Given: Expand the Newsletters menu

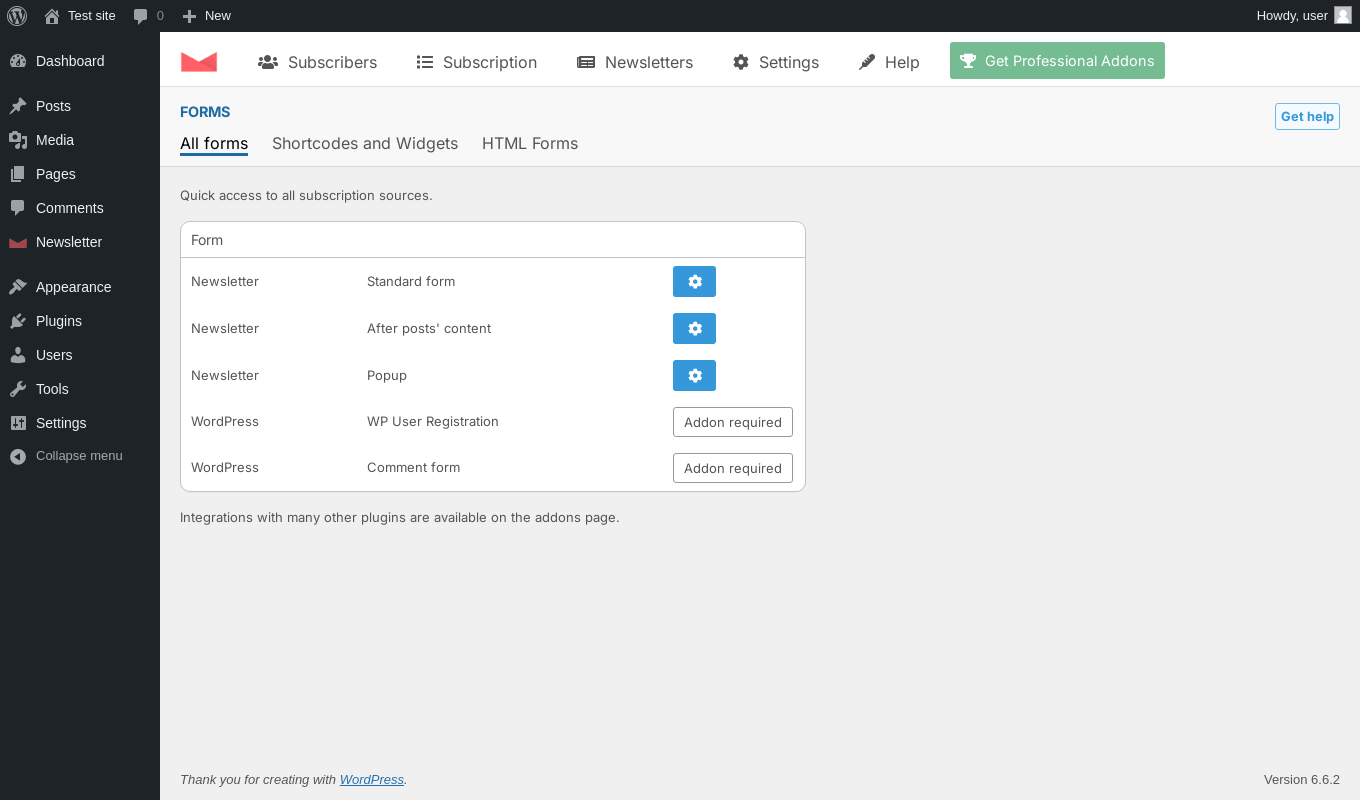Looking at the screenshot, I should (x=635, y=62).
